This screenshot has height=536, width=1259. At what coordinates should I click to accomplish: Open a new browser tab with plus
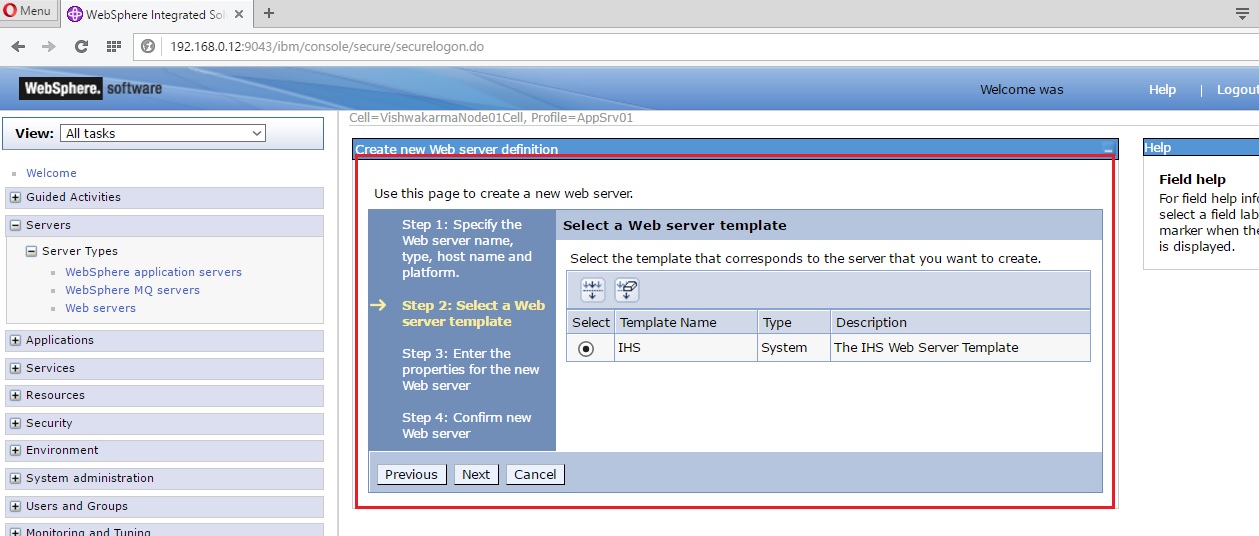[269, 13]
